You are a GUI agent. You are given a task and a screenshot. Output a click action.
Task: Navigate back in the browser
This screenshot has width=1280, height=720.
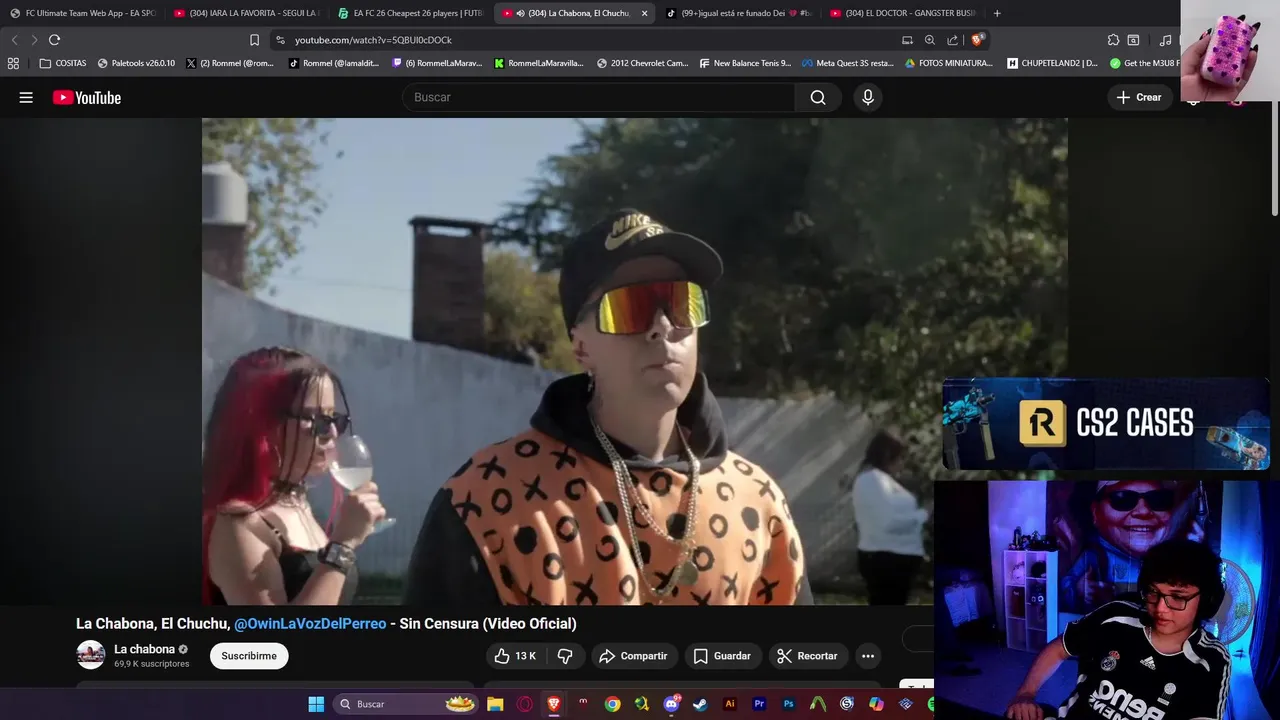click(14, 40)
